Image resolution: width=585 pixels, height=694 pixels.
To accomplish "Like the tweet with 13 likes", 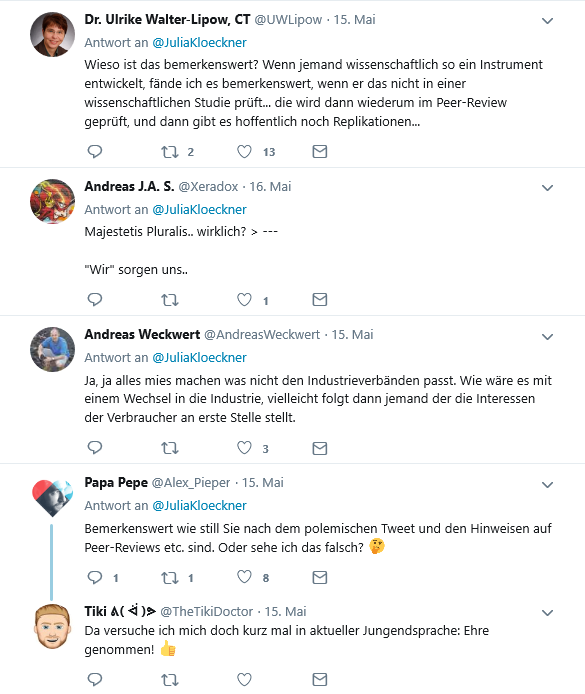I will [x=244, y=152].
